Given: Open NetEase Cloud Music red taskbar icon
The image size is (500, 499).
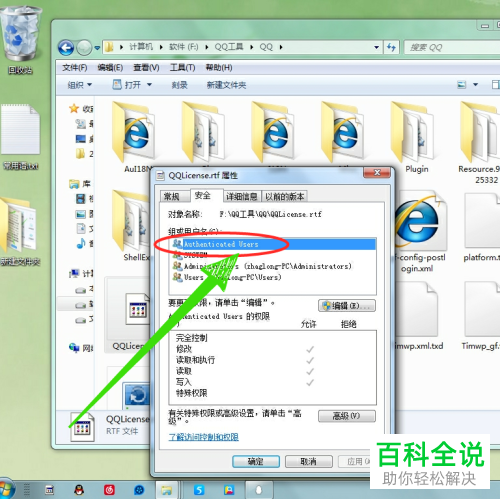Looking at the screenshot, I should (109, 490).
